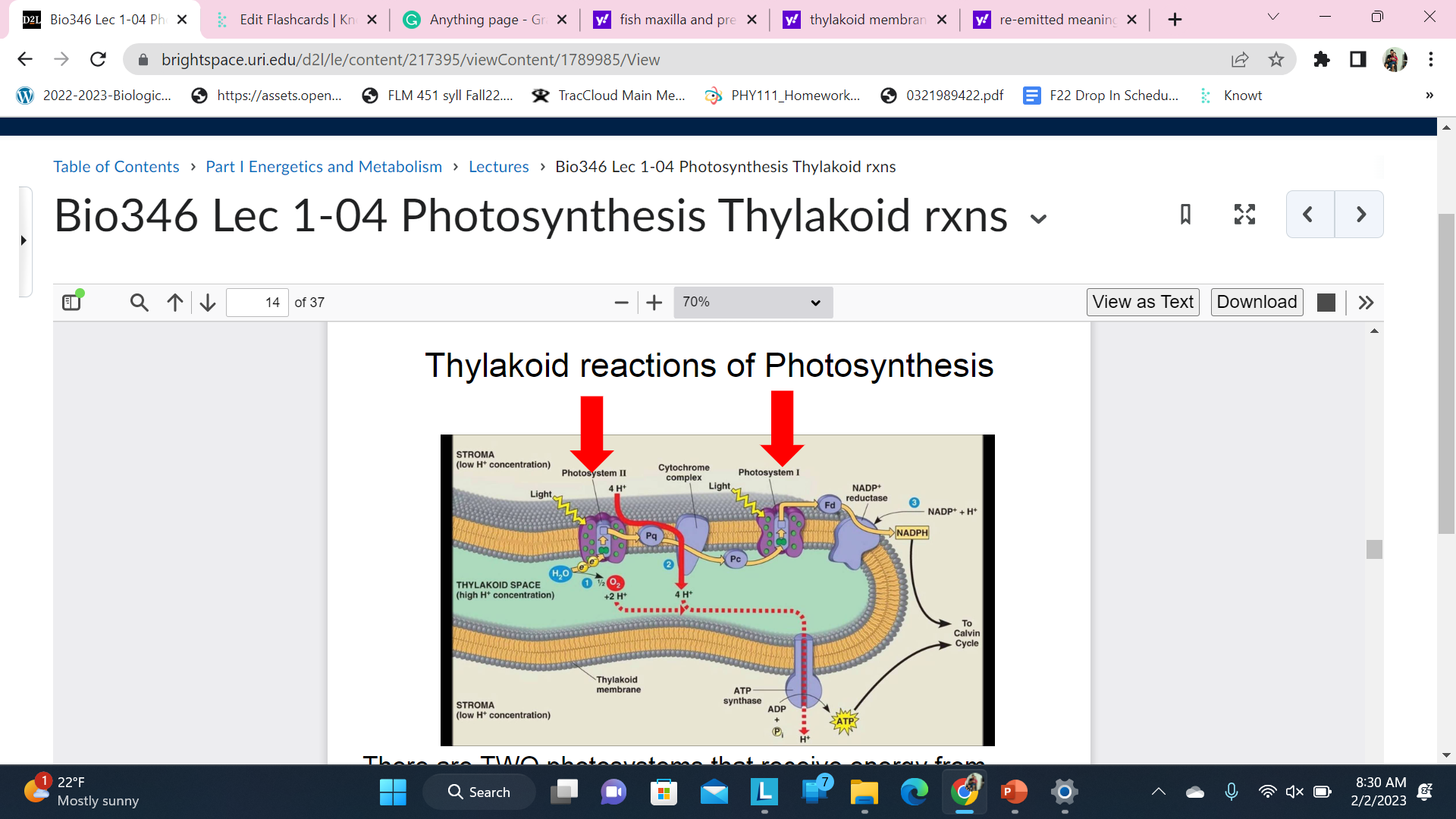1456x819 pixels.
Task: Go to previous content topic
Action: tap(1310, 215)
